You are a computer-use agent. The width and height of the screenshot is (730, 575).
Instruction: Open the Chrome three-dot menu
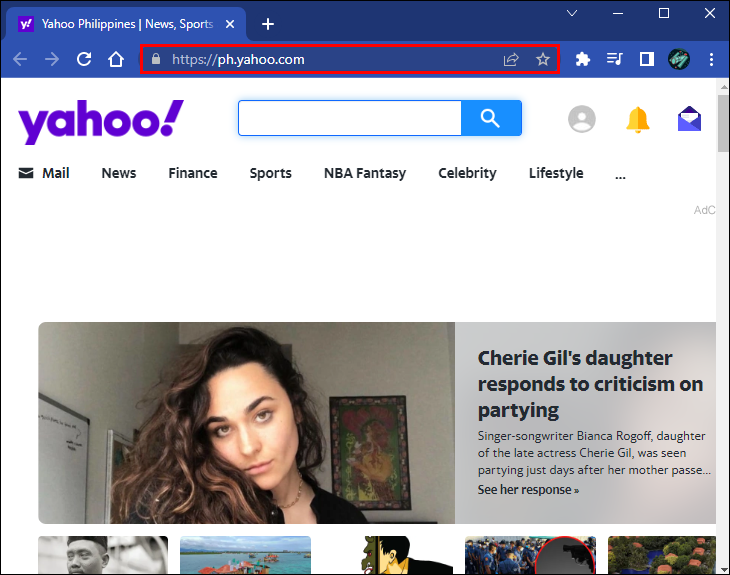(x=711, y=59)
